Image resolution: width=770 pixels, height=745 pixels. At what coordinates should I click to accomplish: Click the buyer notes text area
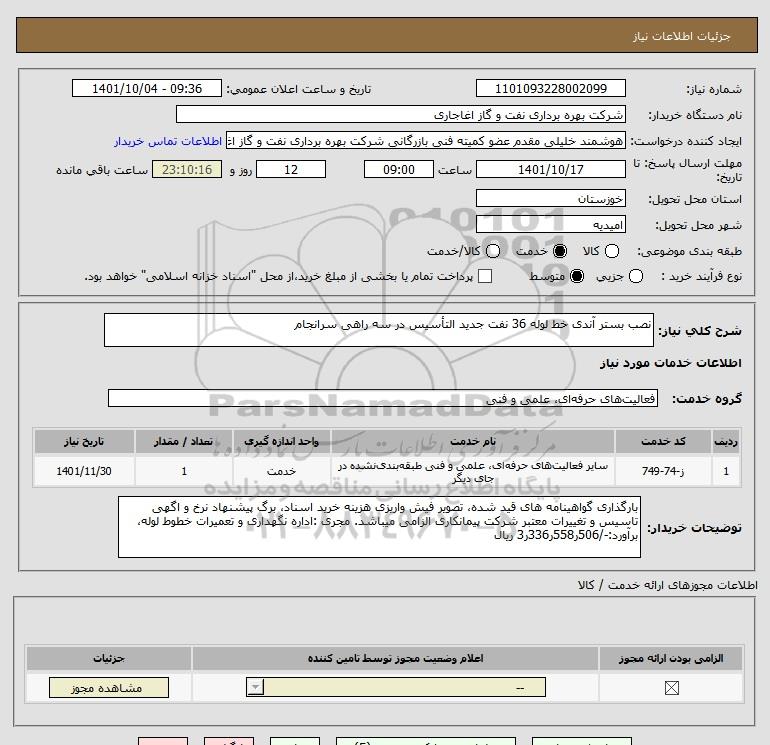(x=379, y=527)
